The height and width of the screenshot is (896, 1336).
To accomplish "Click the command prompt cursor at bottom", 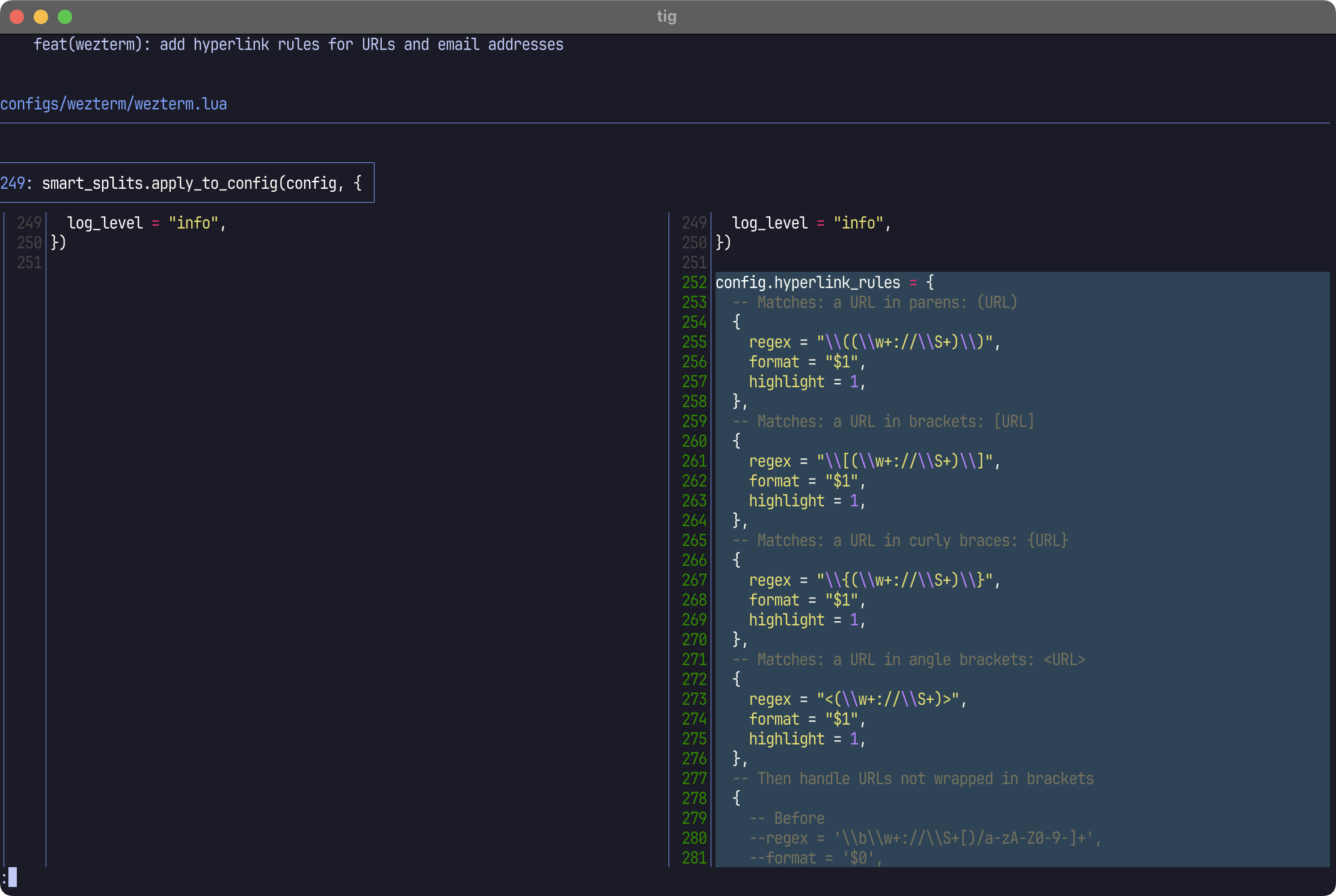I will (x=13, y=877).
